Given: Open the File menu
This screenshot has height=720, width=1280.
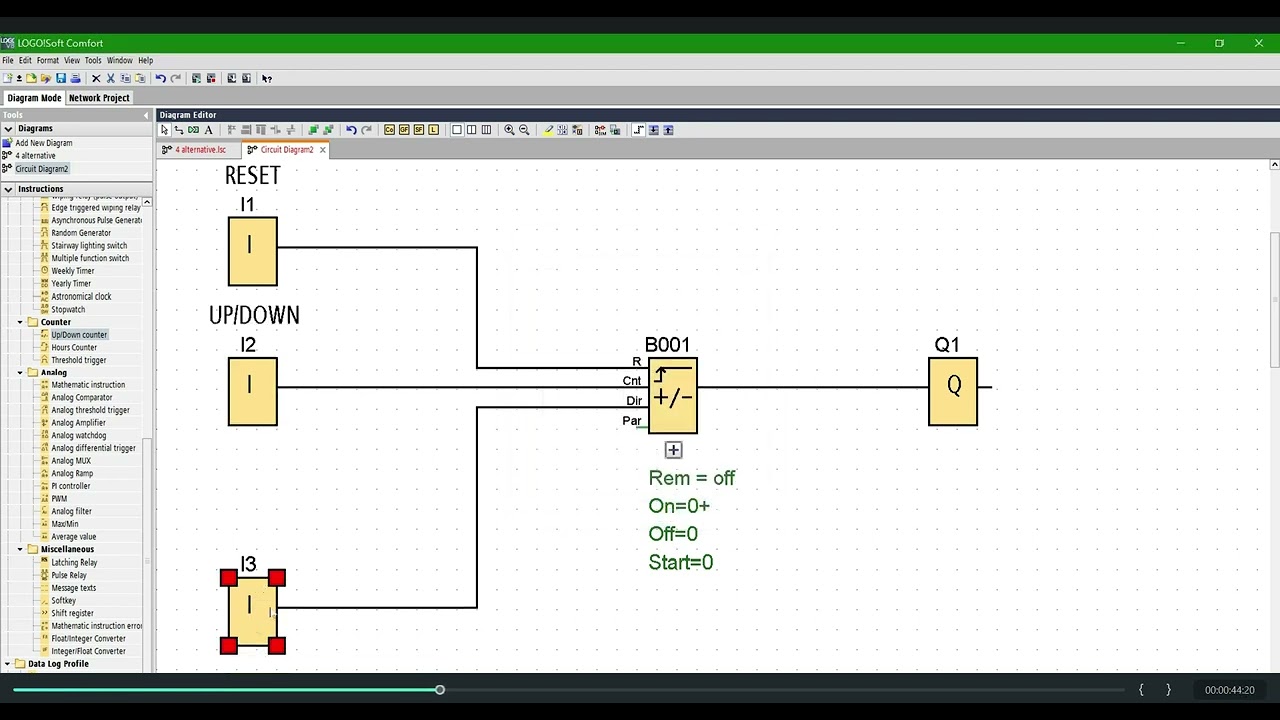Looking at the screenshot, I should click(x=8, y=61).
